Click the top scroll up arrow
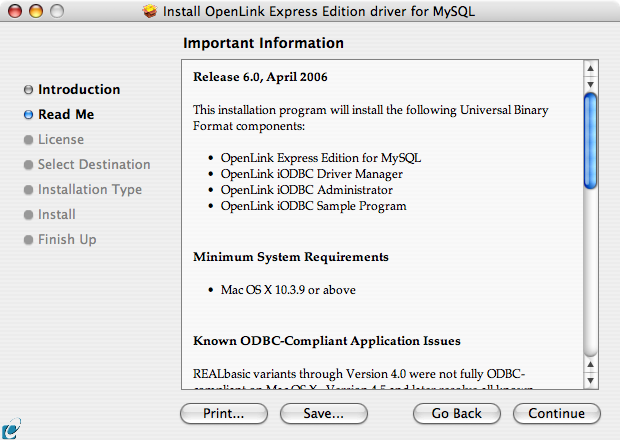The height and width of the screenshot is (440, 620). [x=590, y=68]
